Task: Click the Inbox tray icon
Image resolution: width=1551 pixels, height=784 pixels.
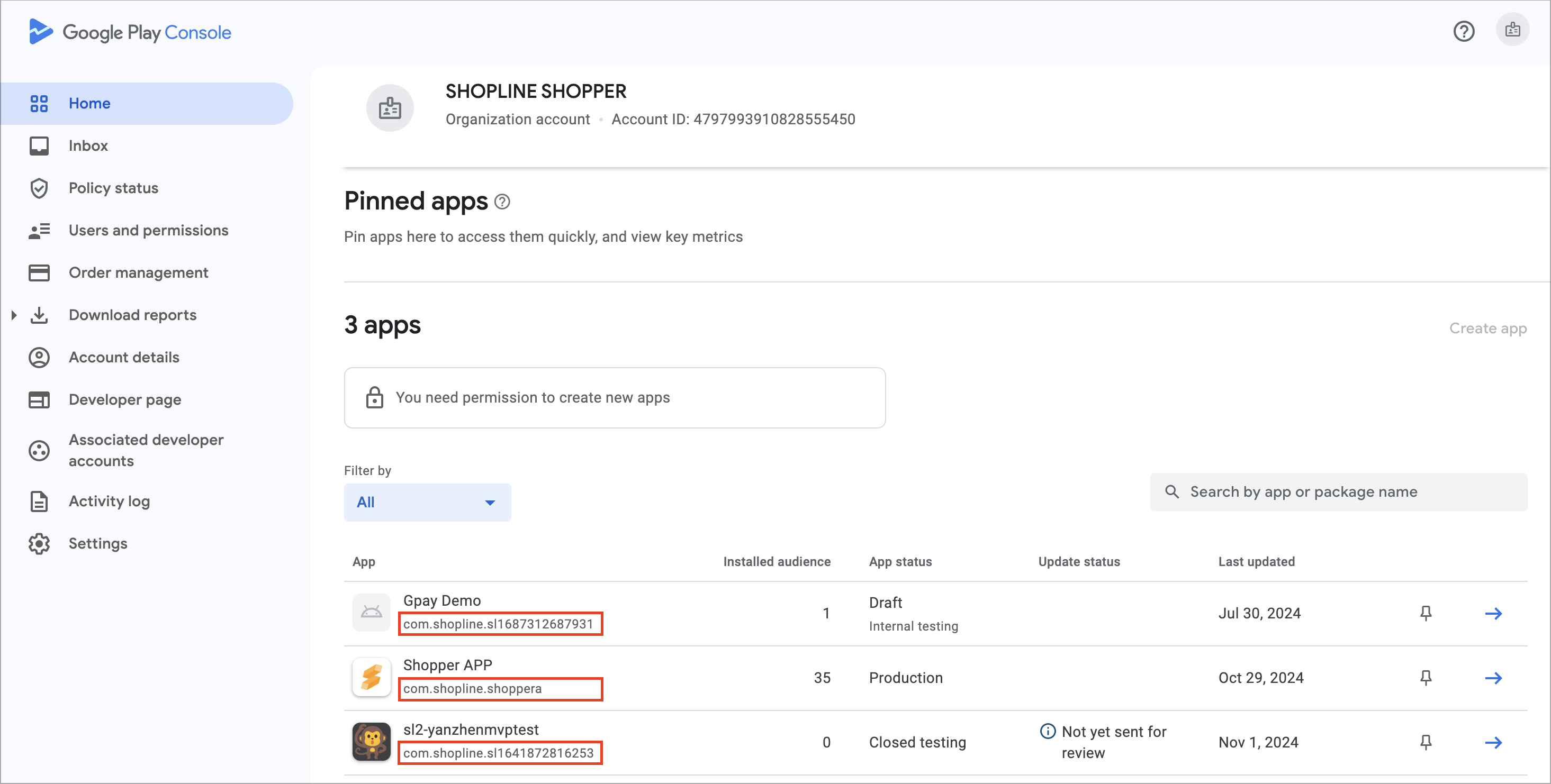Action: pyautogui.click(x=39, y=145)
